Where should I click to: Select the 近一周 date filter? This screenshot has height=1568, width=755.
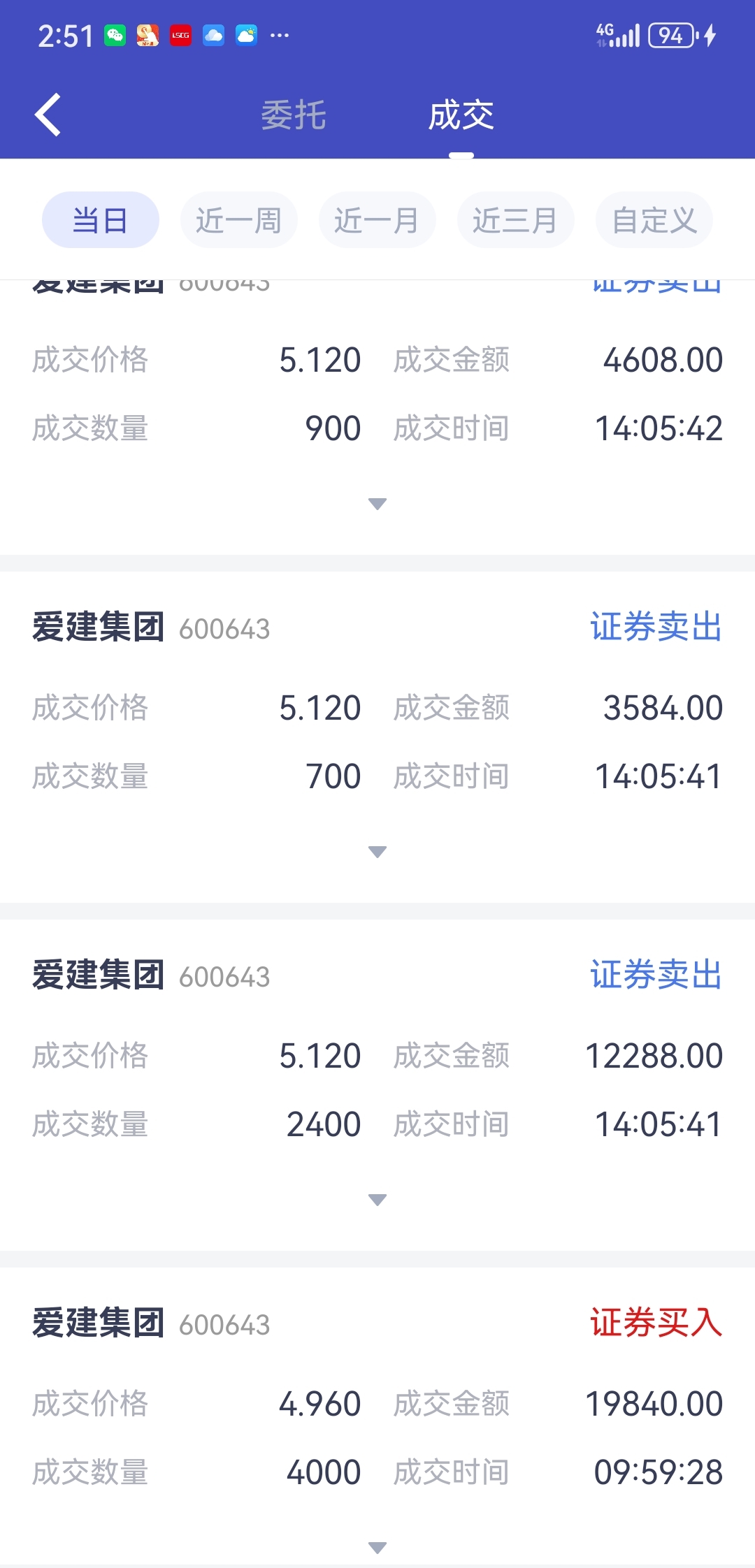(238, 220)
